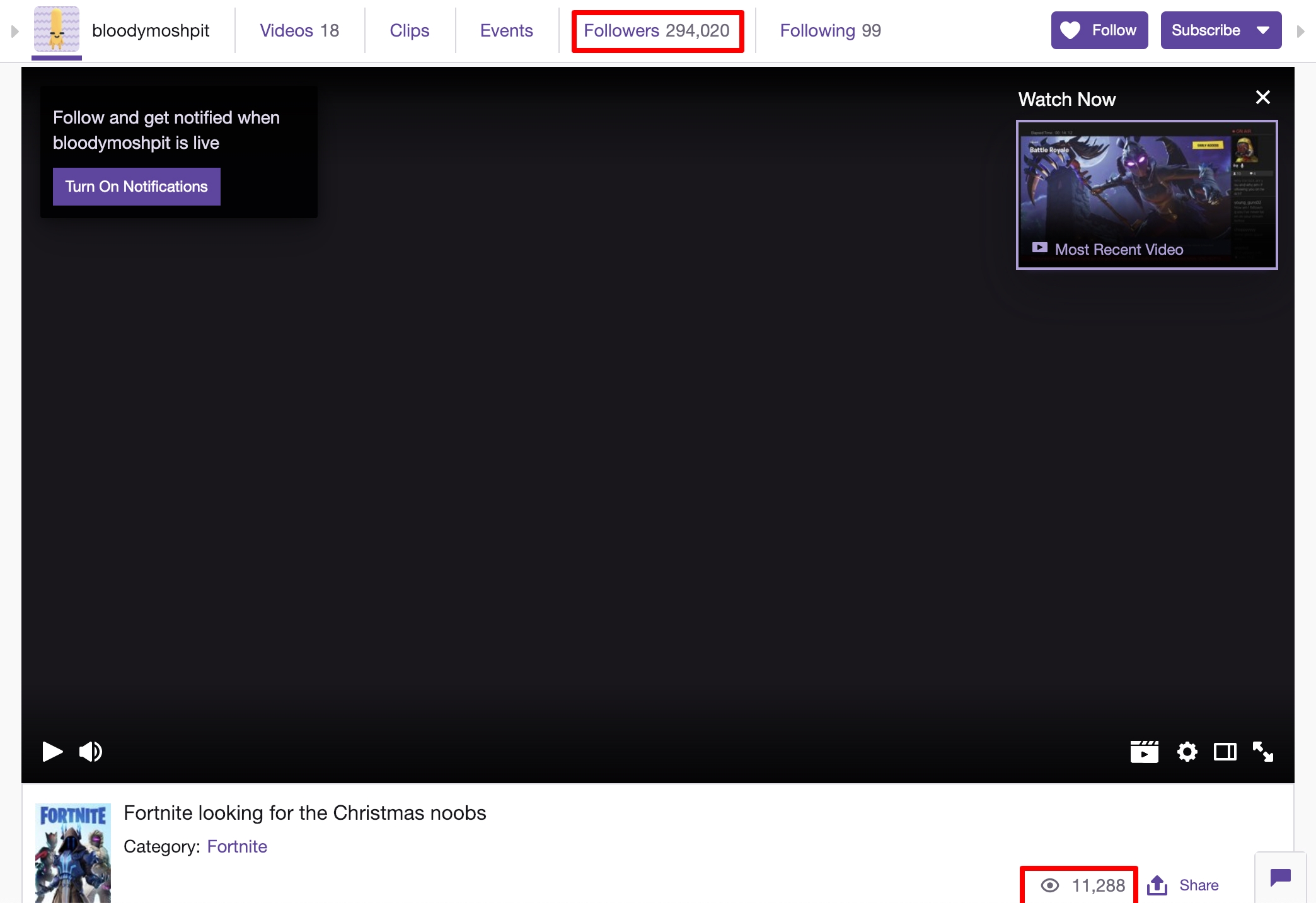Open chat with speech bubble icon
Image resolution: width=1316 pixels, height=903 pixels.
(1281, 877)
